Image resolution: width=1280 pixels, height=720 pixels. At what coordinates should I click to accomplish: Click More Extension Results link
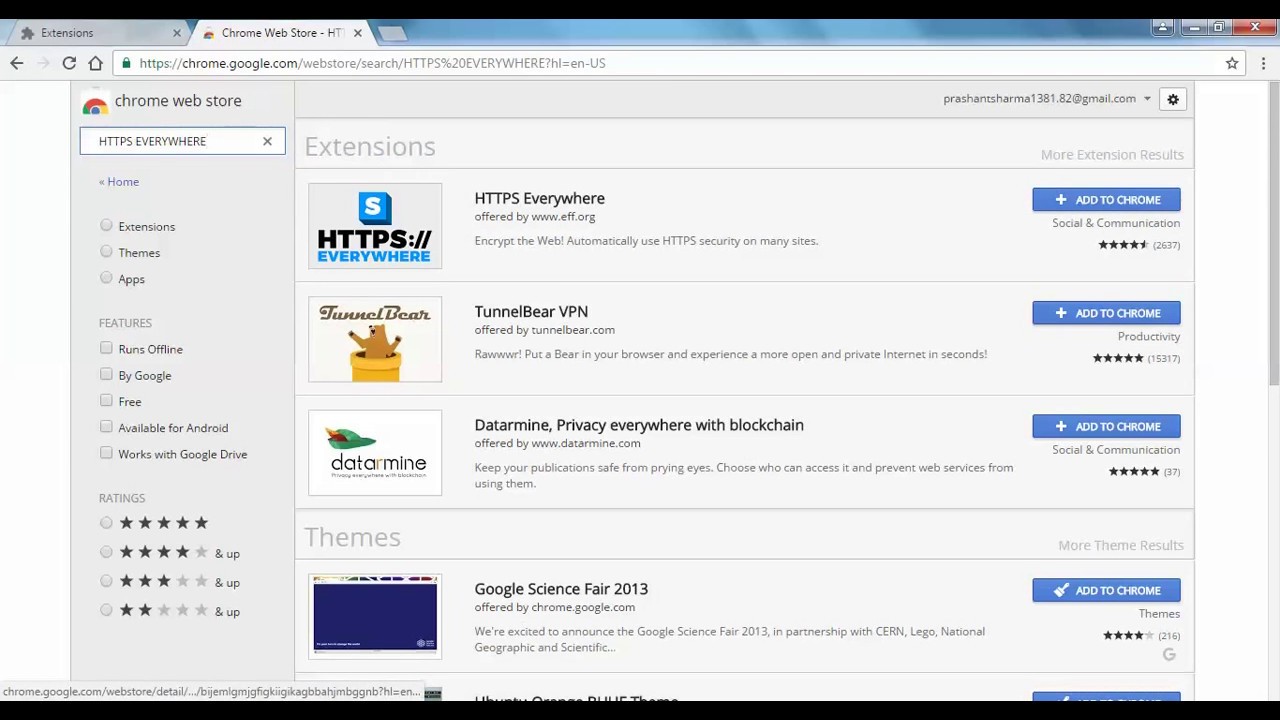click(1112, 155)
